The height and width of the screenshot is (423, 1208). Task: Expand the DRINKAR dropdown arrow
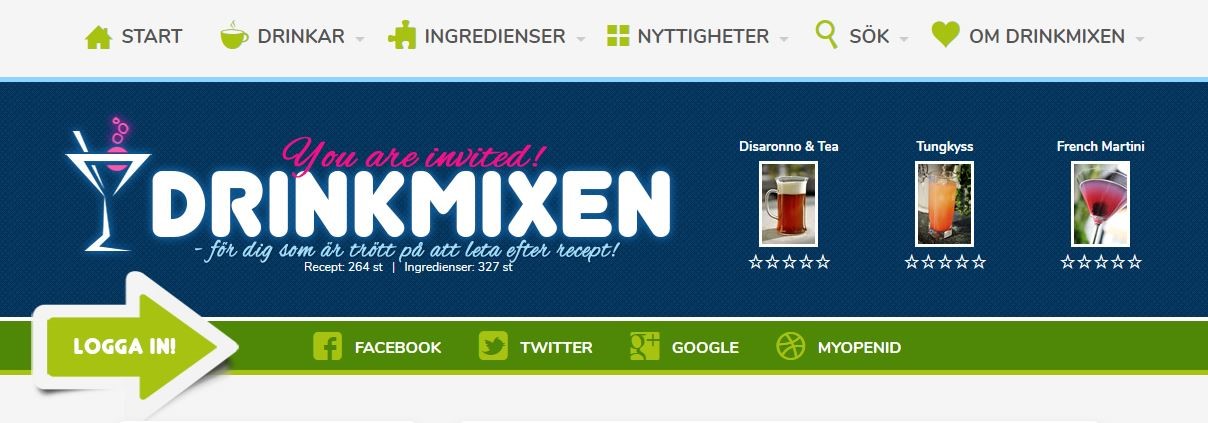pos(359,39)
